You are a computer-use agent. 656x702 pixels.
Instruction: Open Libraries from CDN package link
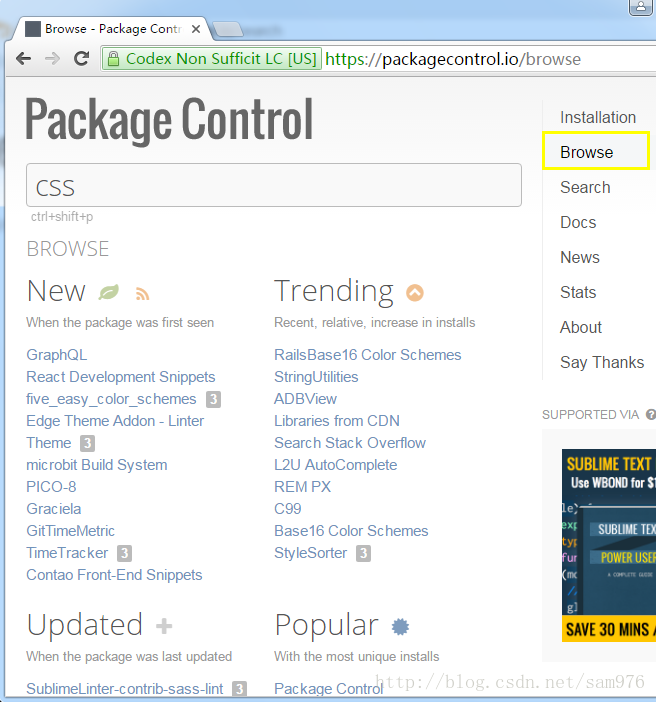[337, 420]
